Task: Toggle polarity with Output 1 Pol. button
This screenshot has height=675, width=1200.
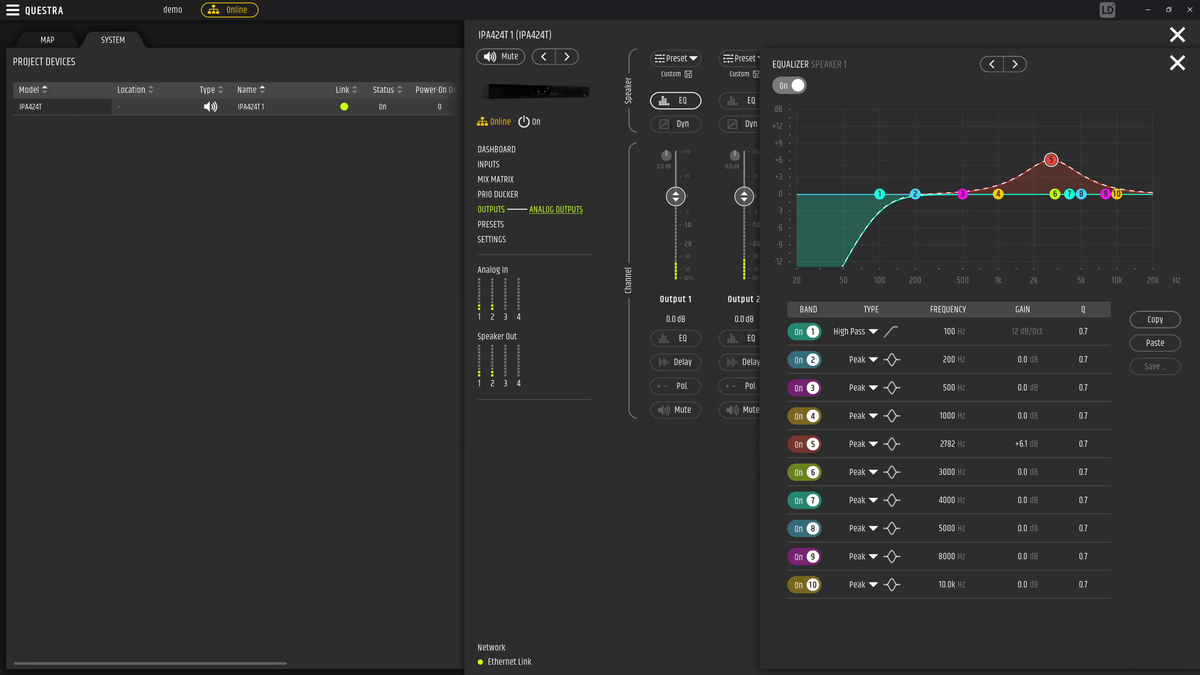Action: (675, 386)
